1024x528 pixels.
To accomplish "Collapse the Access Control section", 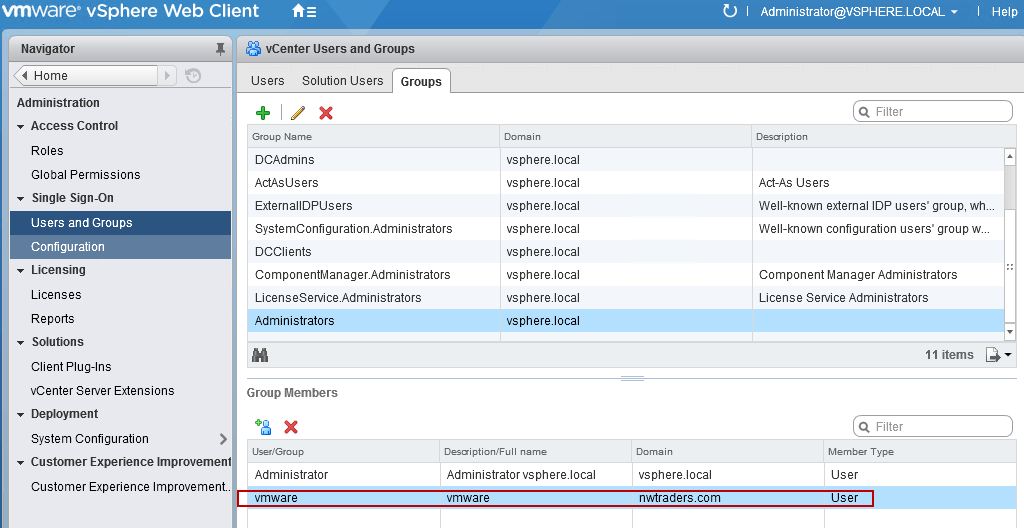I will point(21,127).
